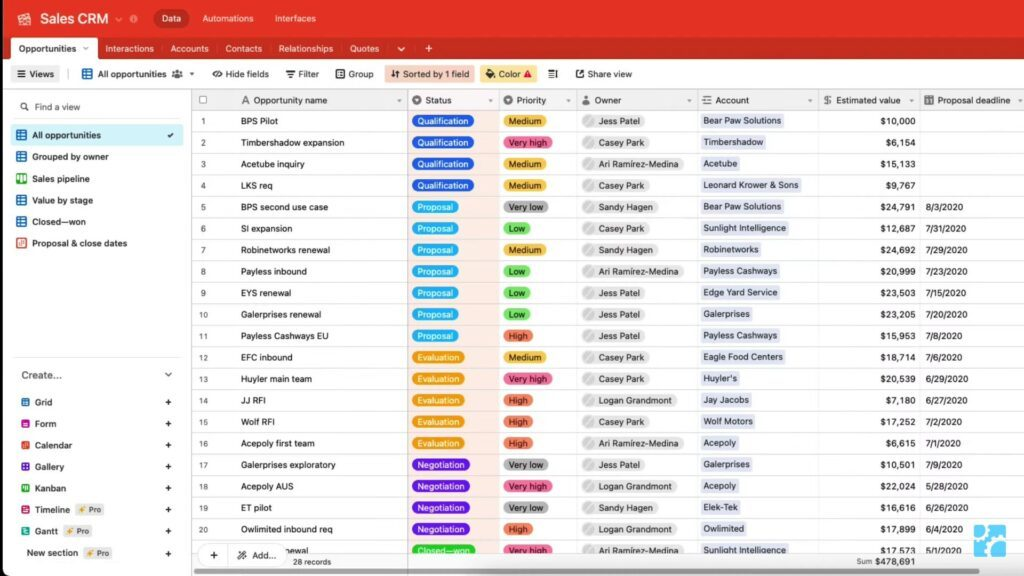Open the Priority column dropdown
1024x576 pixels.
tap(568, 101)
